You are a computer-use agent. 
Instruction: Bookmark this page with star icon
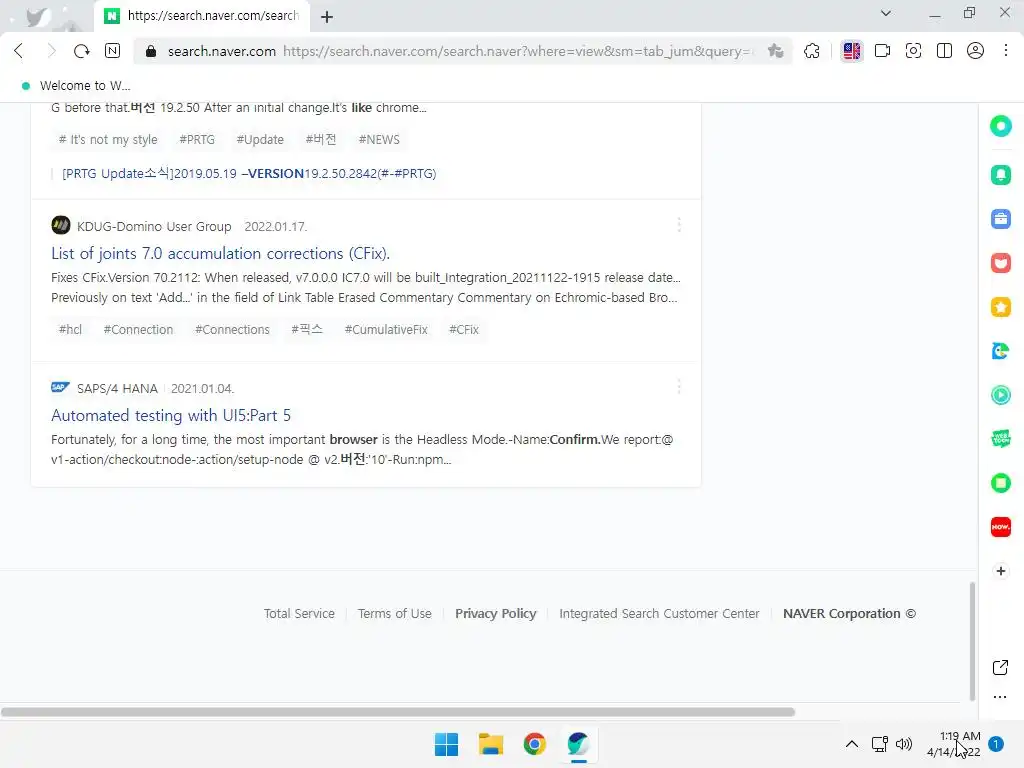click(775, 51)
